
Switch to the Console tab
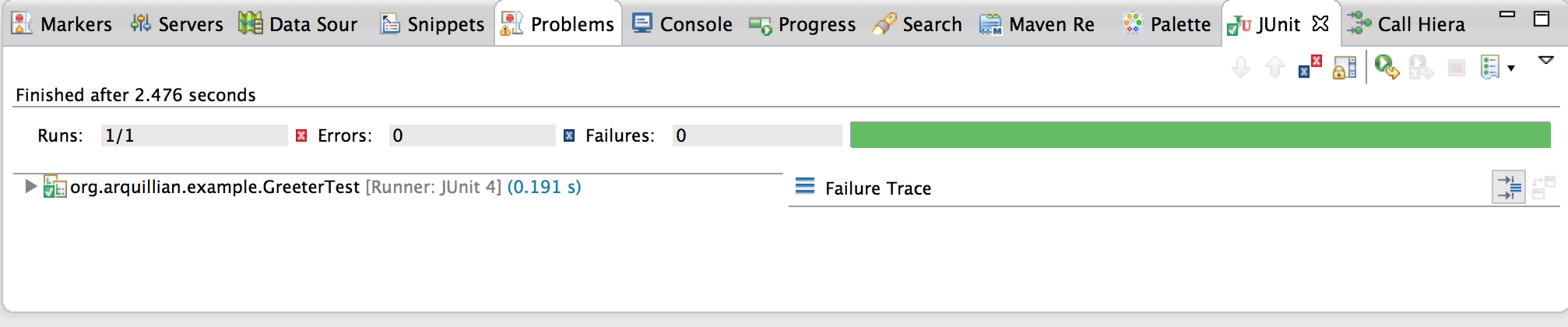pos(682,24)
